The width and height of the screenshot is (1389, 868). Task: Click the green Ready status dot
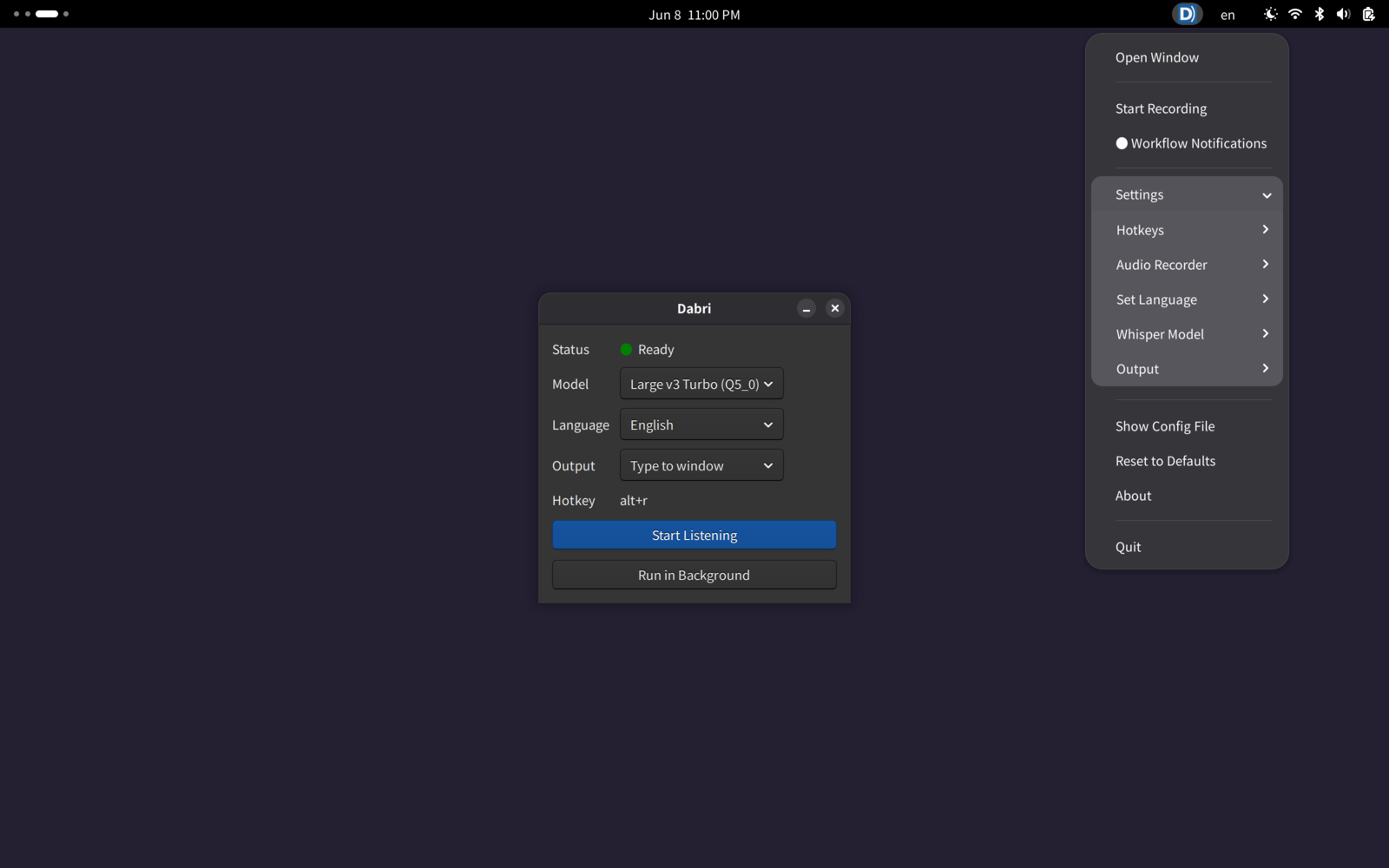[x=626, y=350]
